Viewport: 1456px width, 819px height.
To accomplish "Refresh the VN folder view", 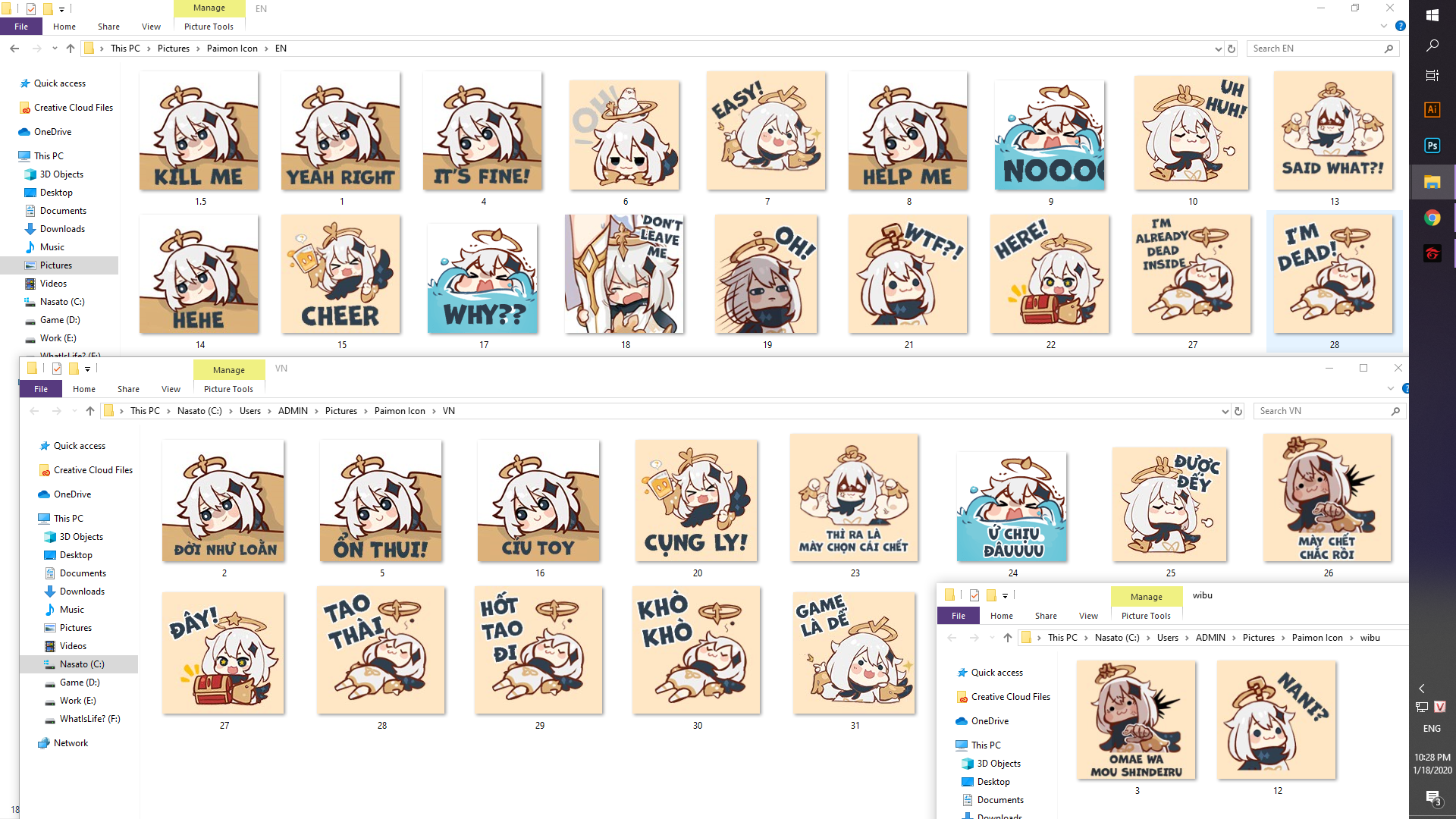I will 1238,411.
